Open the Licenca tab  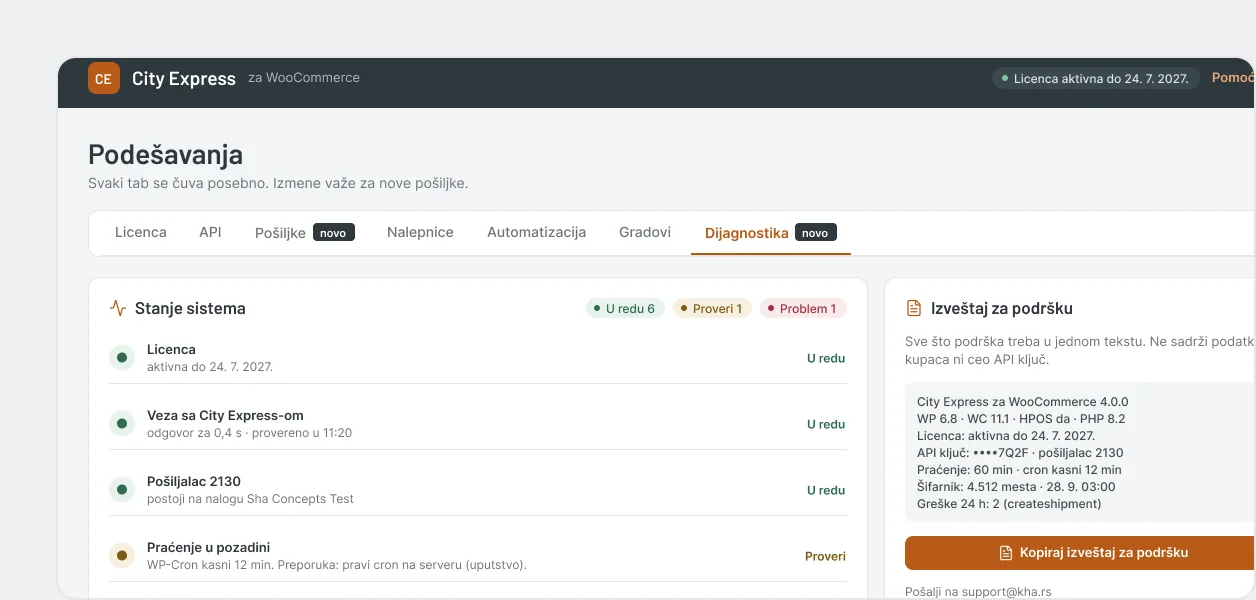[141, 232]
